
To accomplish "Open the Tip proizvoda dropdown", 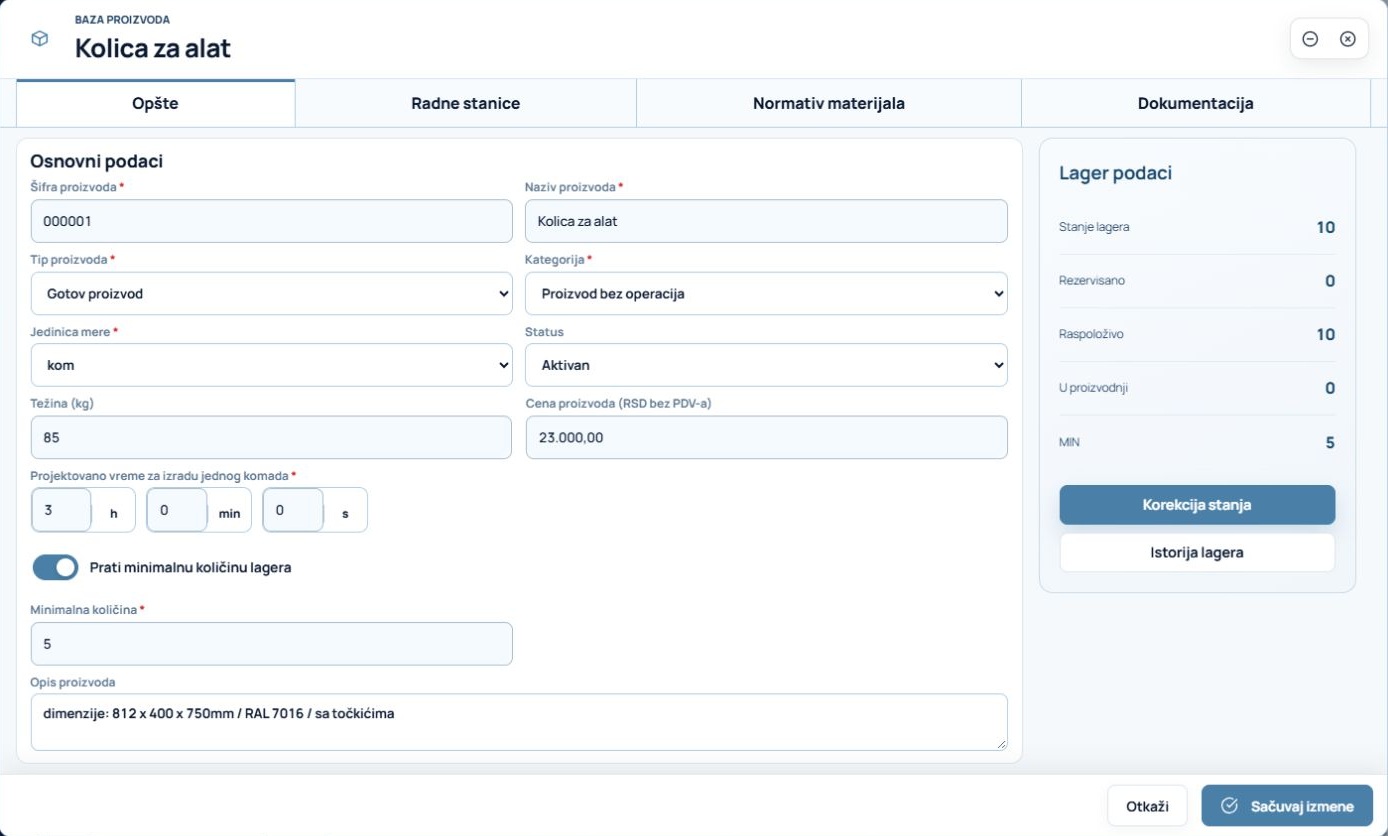I will 271,293.
